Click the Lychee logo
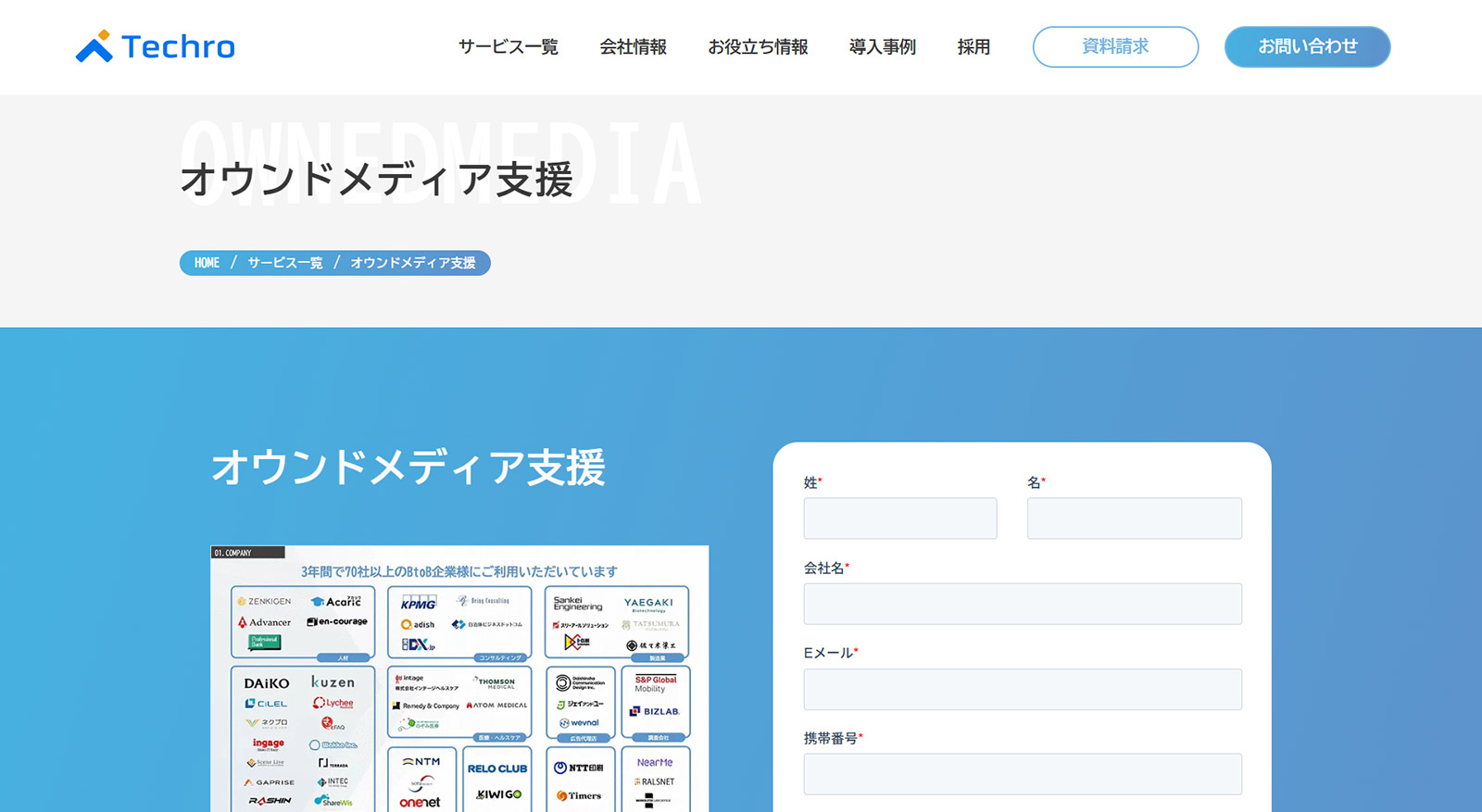 [333, 703]
